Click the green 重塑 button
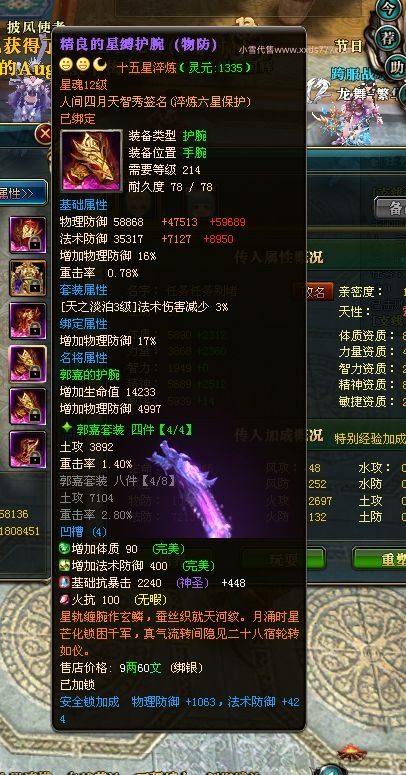The width and height of the screenshot is (406, 775). (379, 559)
